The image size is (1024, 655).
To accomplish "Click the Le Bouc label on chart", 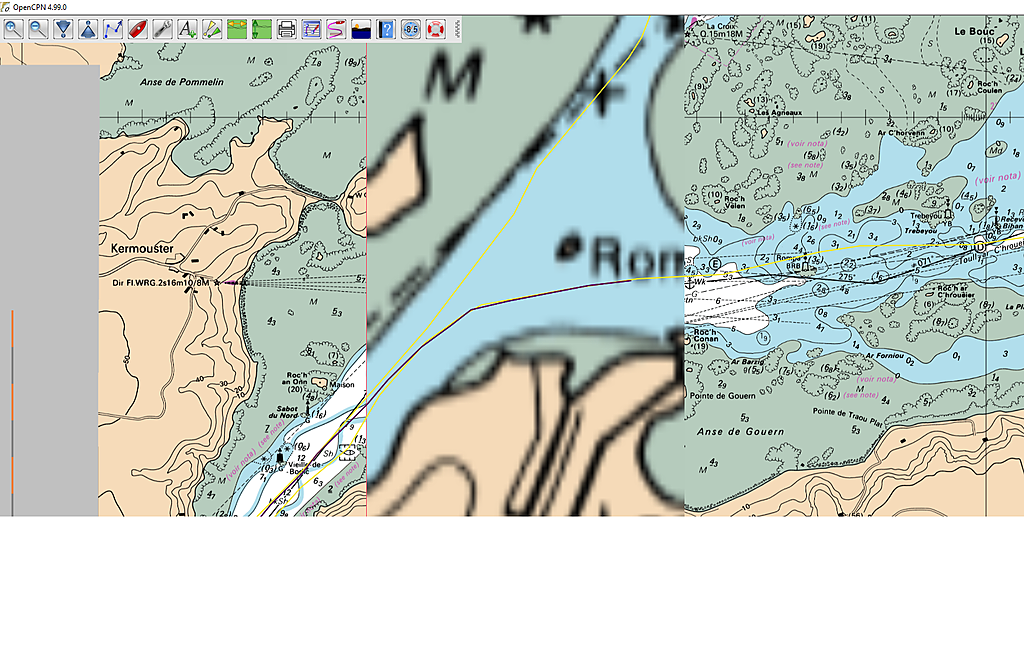I will (x=974, y=31).
